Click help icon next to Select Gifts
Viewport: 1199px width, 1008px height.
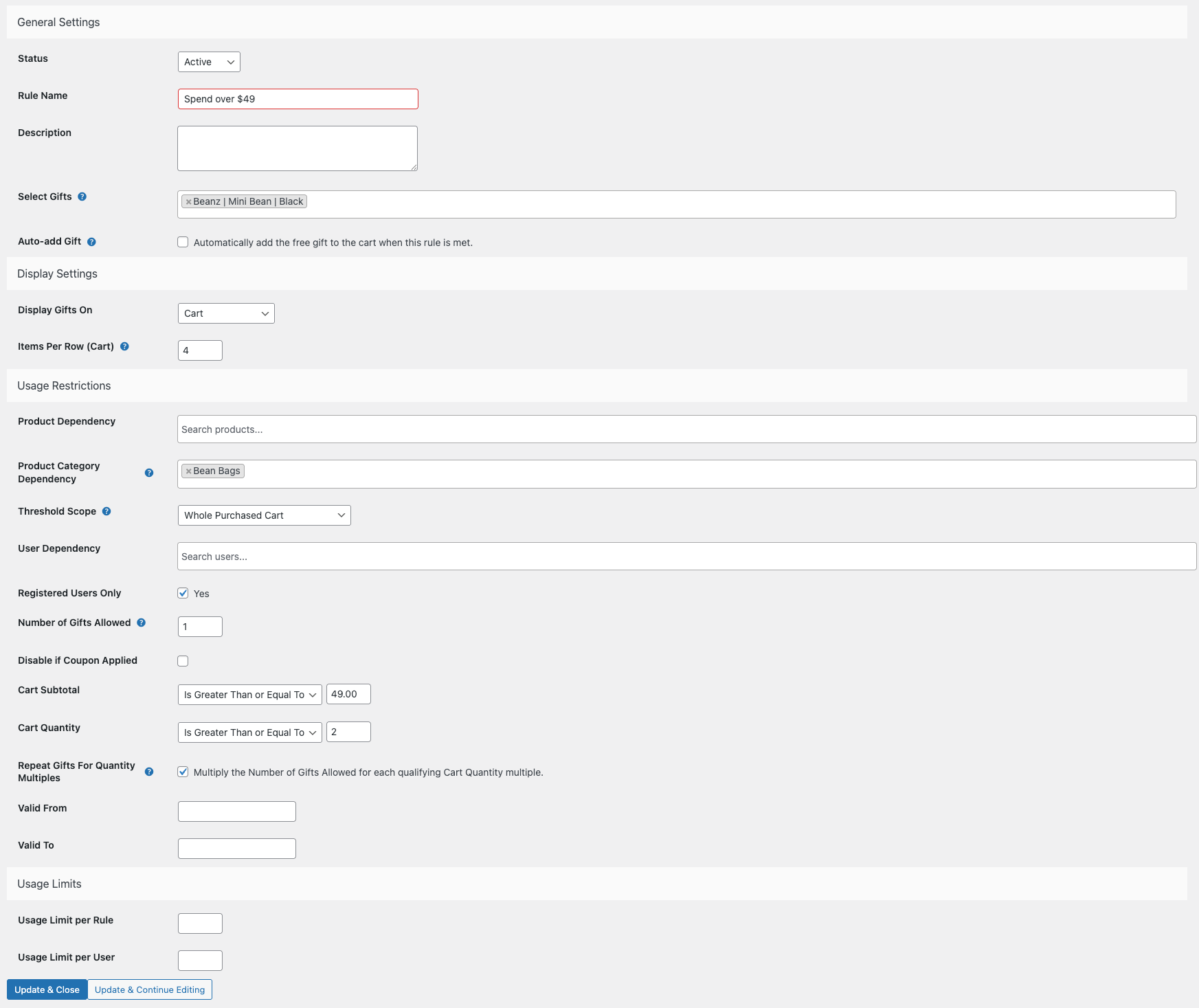point(82,197)
